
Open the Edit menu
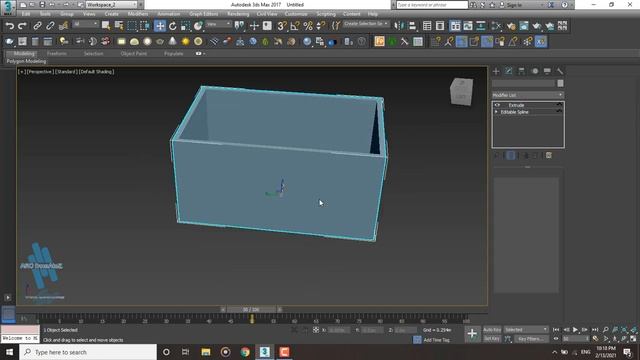coord(26,14)
